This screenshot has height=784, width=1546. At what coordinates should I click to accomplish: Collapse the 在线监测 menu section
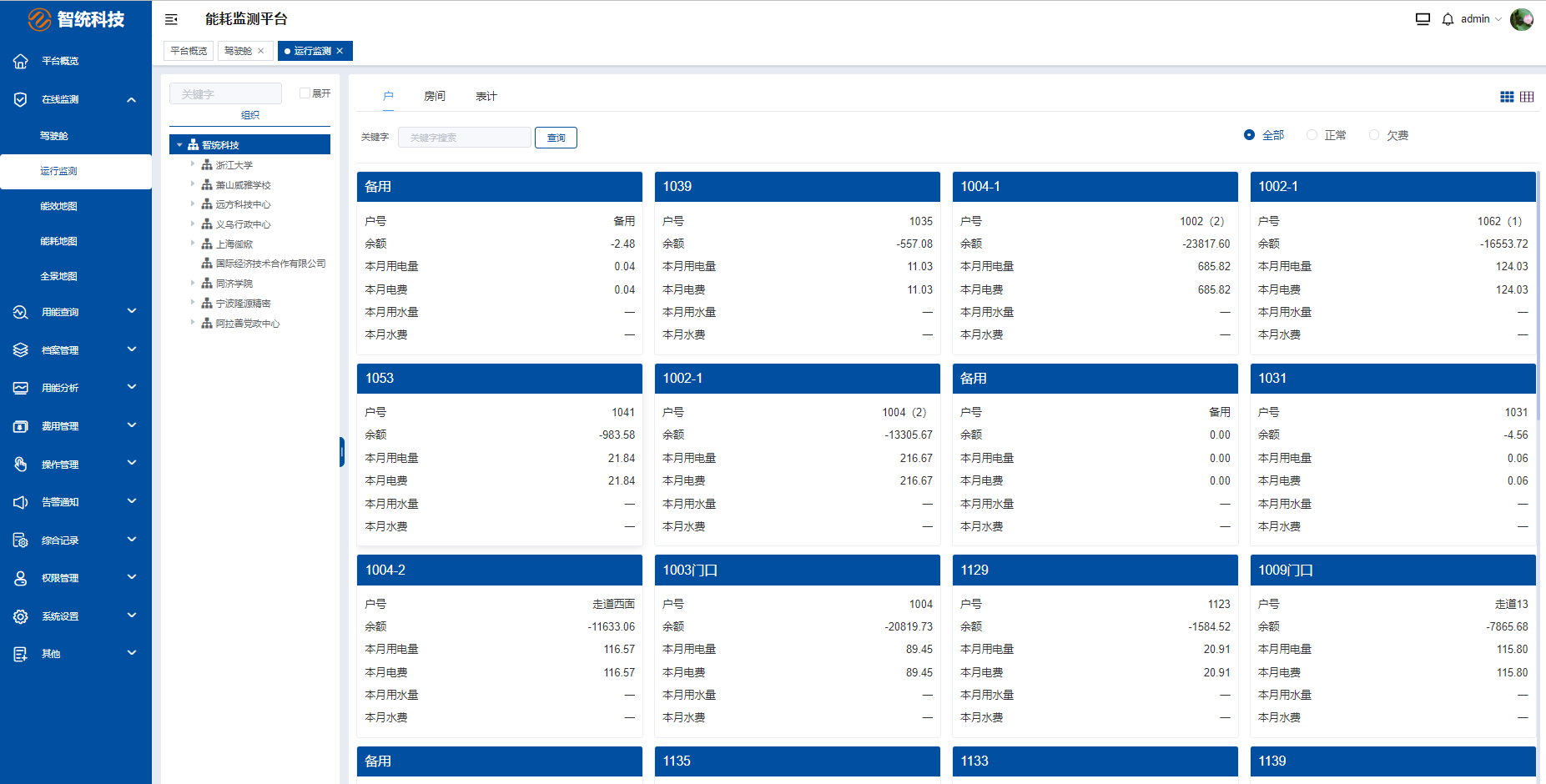coord(131,99)
